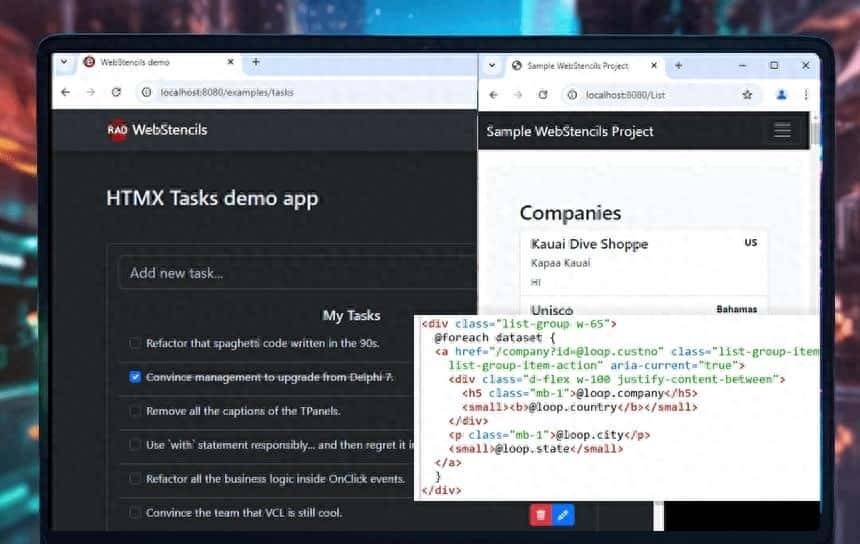This screenshot has height=544, width=860.
Task: Open tab search dropdown in Sample WebStencils Project window
Action: click(492, 65)
